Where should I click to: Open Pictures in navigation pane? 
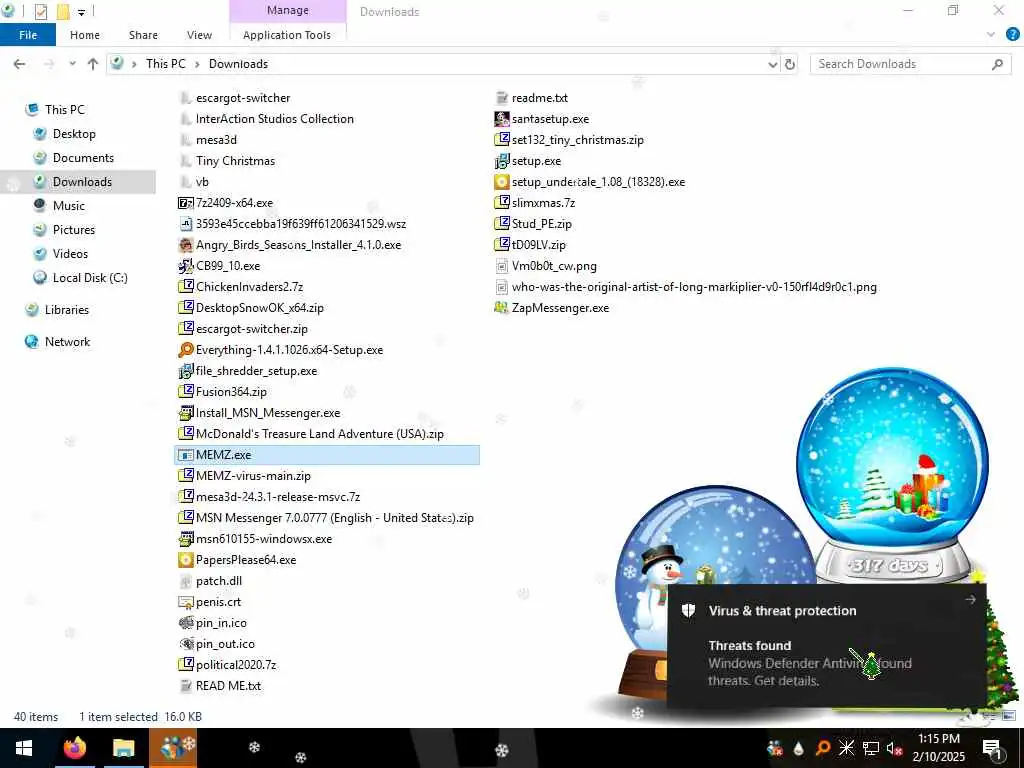point(73,230)
